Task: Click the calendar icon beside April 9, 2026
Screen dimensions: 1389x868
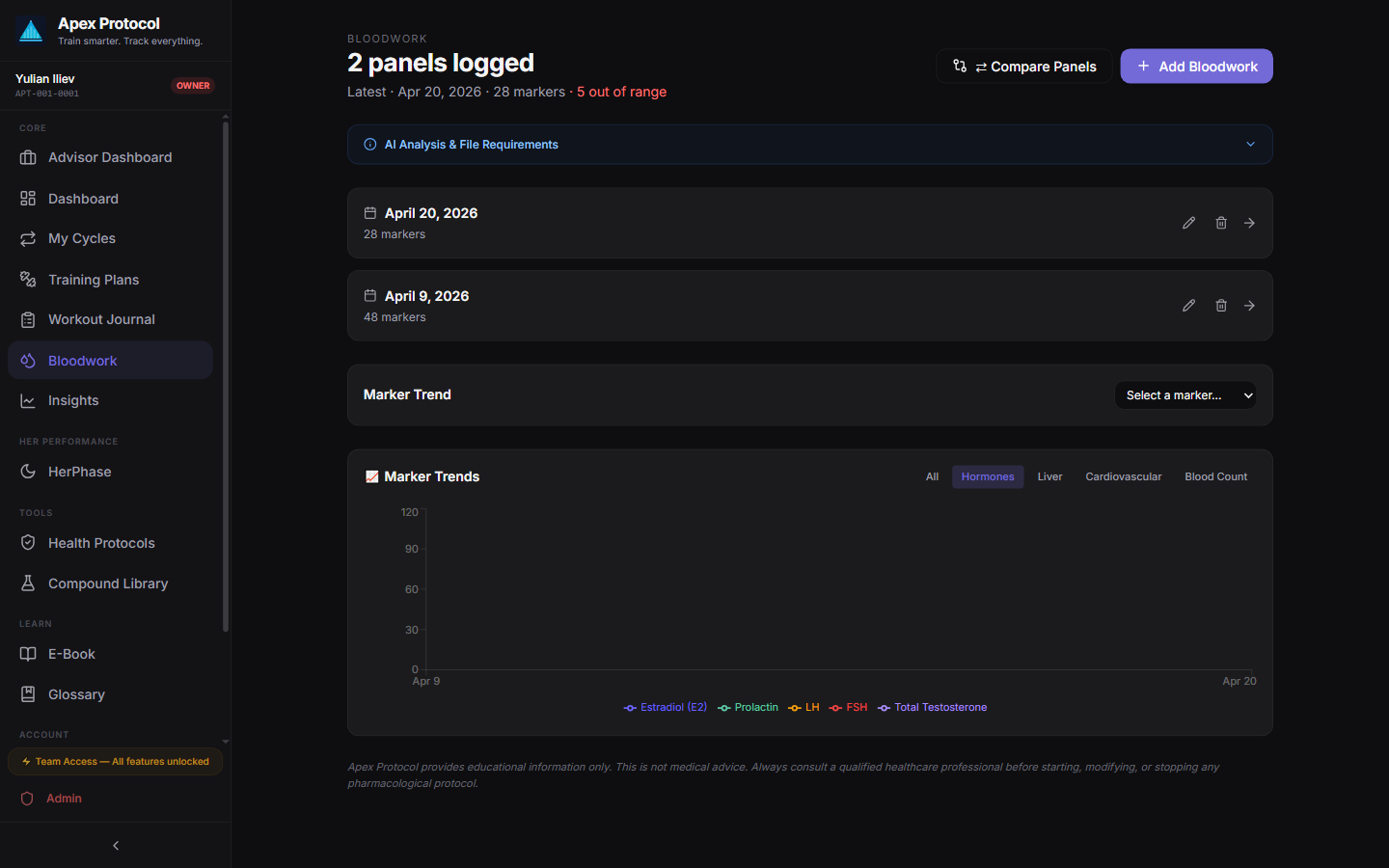Action: pyautogui.click(x=370, y=296)
